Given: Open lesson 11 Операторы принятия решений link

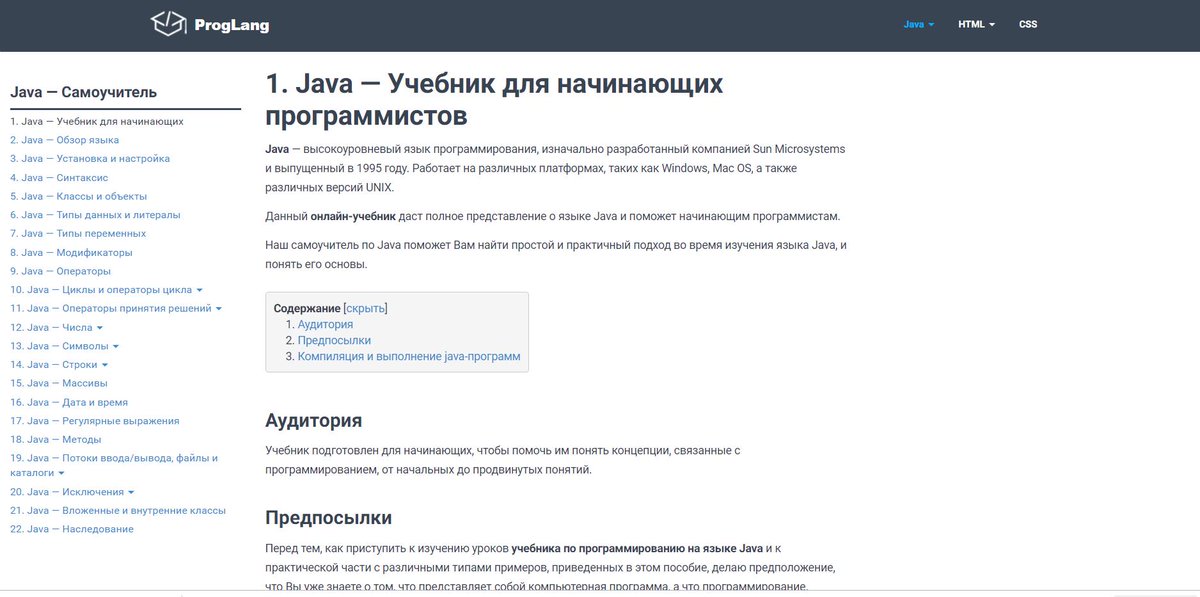Looking at the screenshot, I should click(111, 309).
